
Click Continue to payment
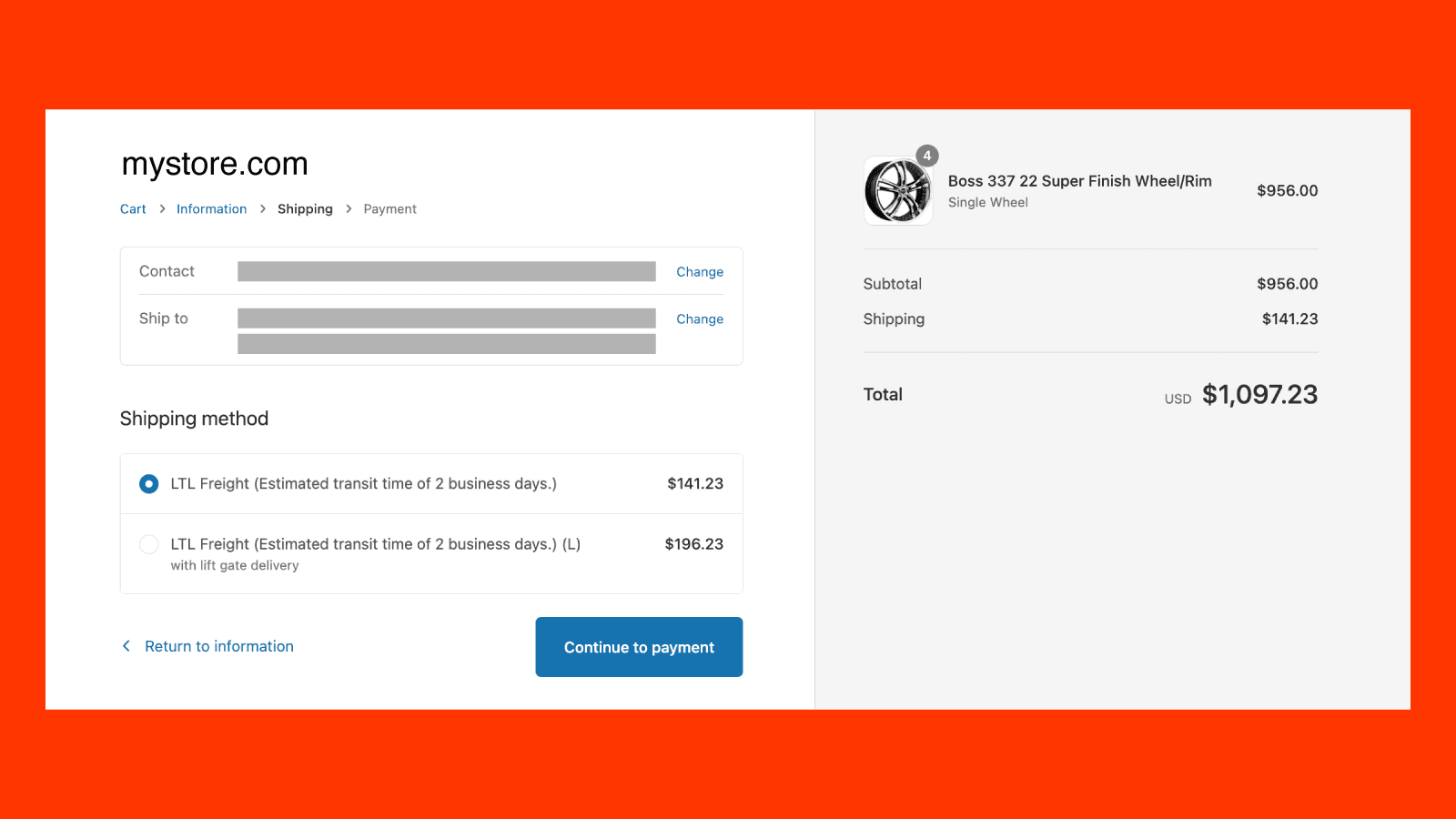(639, 646)
